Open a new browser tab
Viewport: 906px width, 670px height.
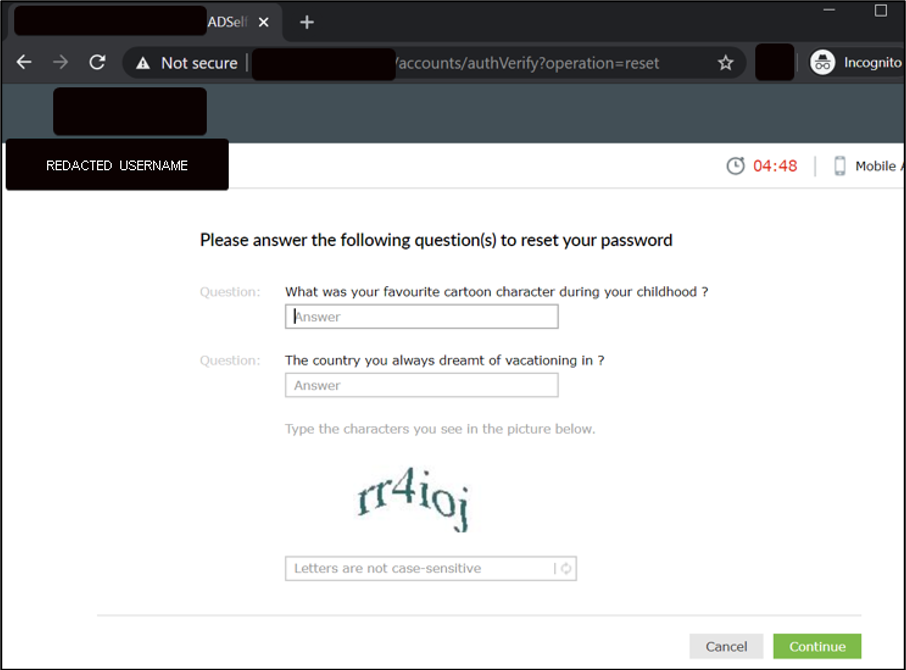307,22
